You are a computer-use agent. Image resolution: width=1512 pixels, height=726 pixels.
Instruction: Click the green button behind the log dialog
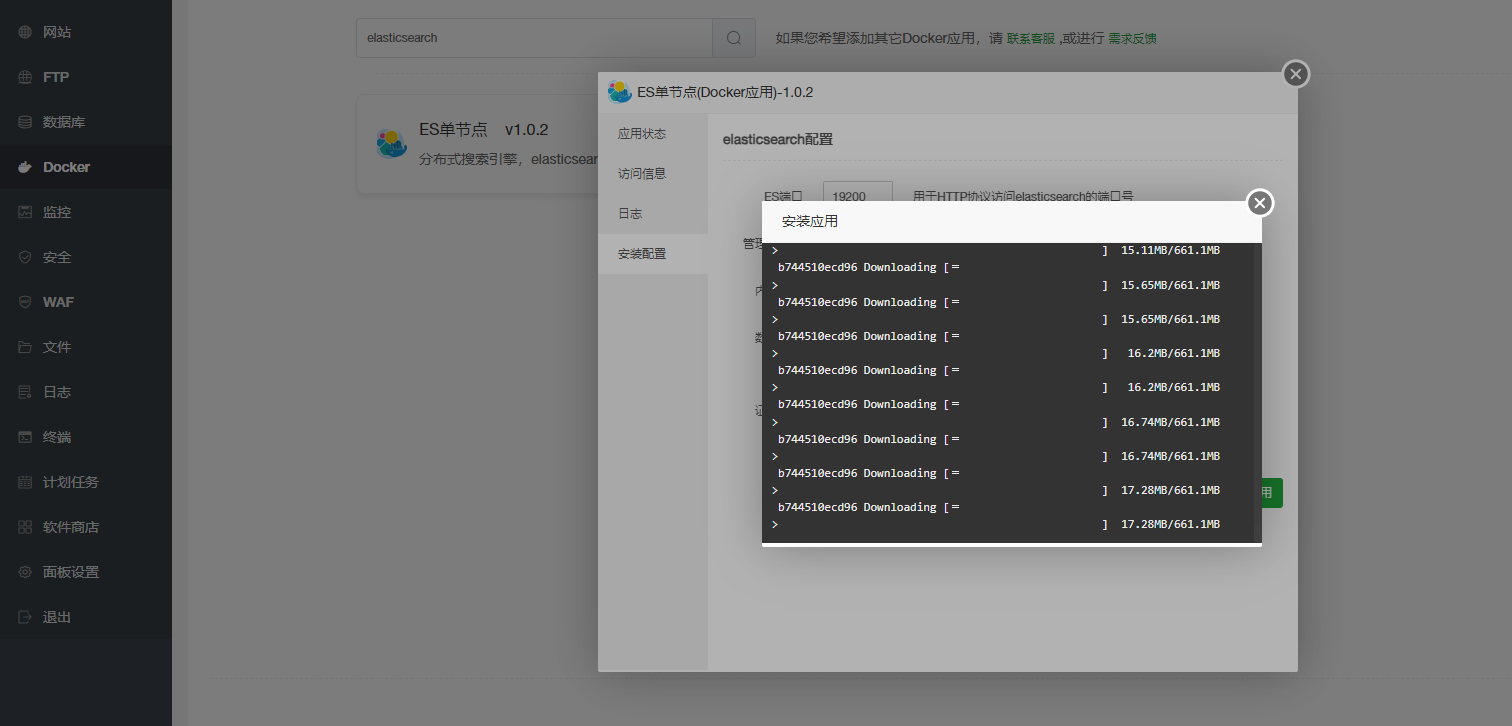point(1272,493)
